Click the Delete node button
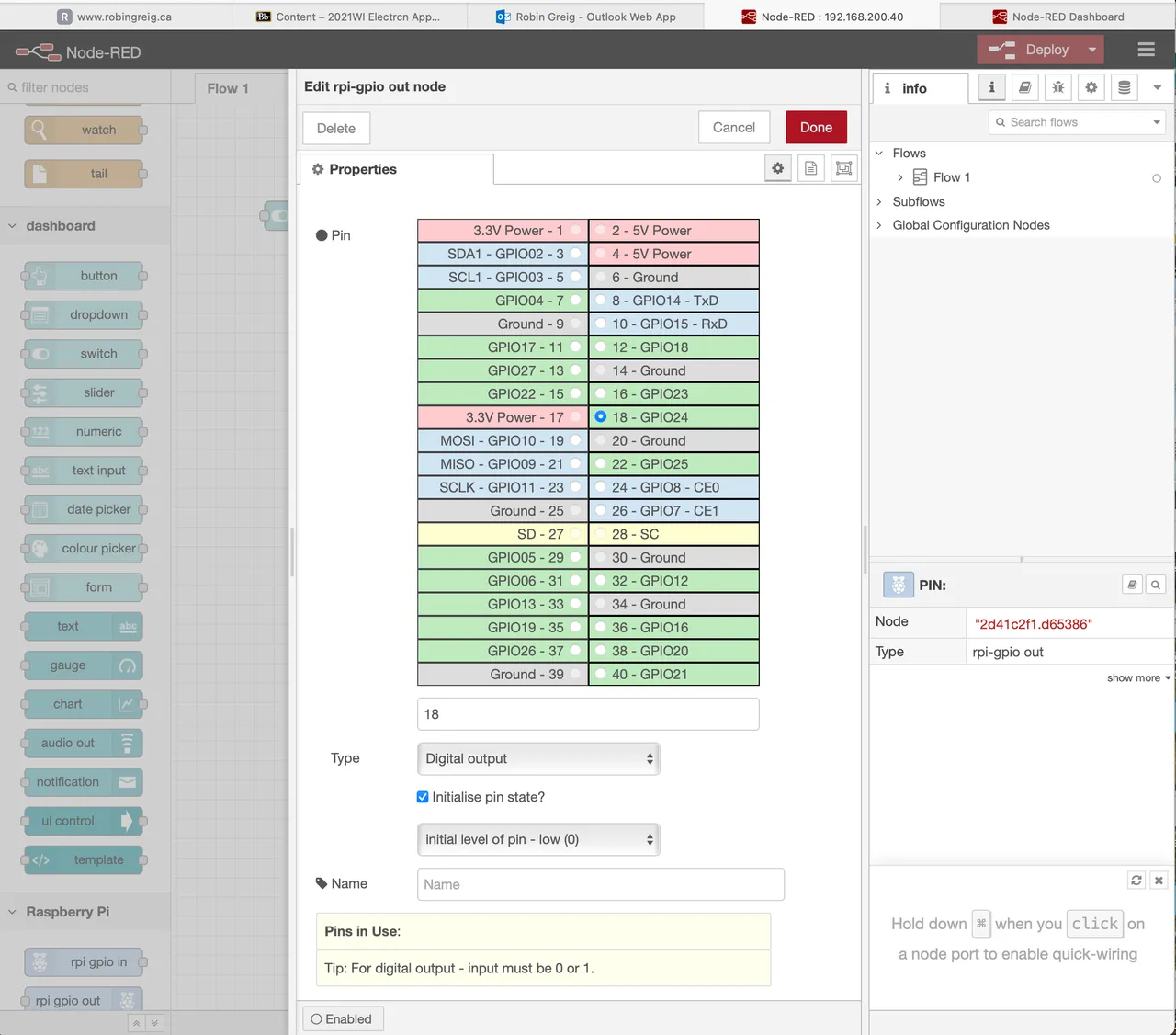Screen dimensions: 1176x1035 coord(336,128)
